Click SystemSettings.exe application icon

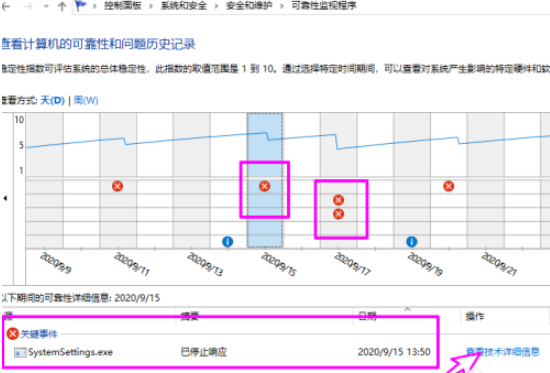tap(20, 352)
